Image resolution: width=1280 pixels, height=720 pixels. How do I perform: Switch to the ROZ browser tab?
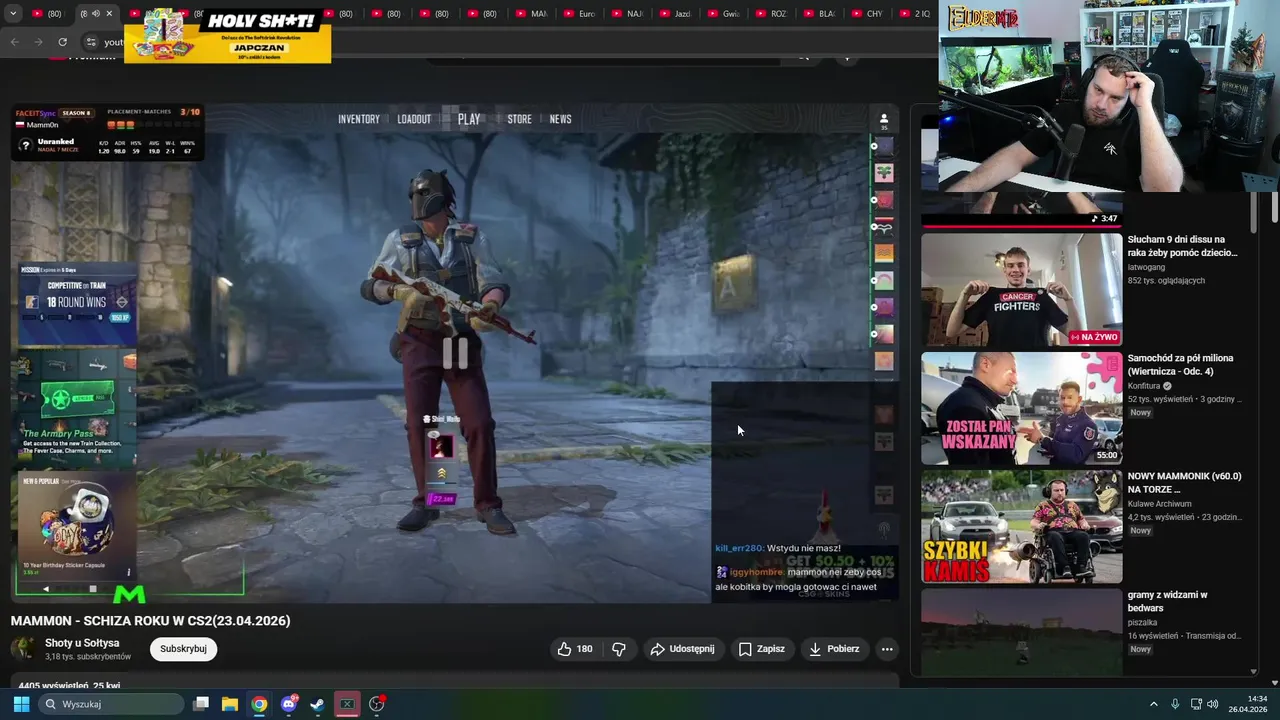click(x=774, y=14)
